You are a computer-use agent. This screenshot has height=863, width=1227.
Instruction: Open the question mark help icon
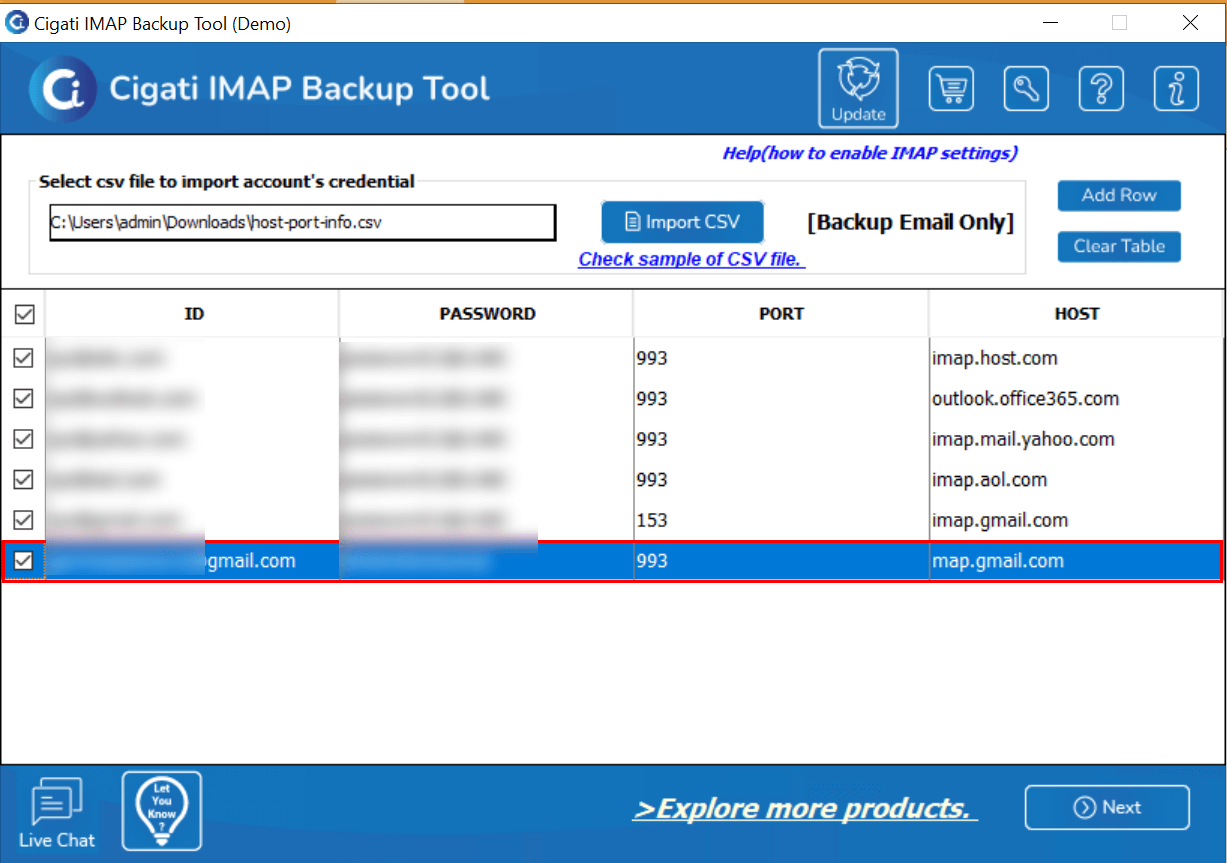(1101, 89)
